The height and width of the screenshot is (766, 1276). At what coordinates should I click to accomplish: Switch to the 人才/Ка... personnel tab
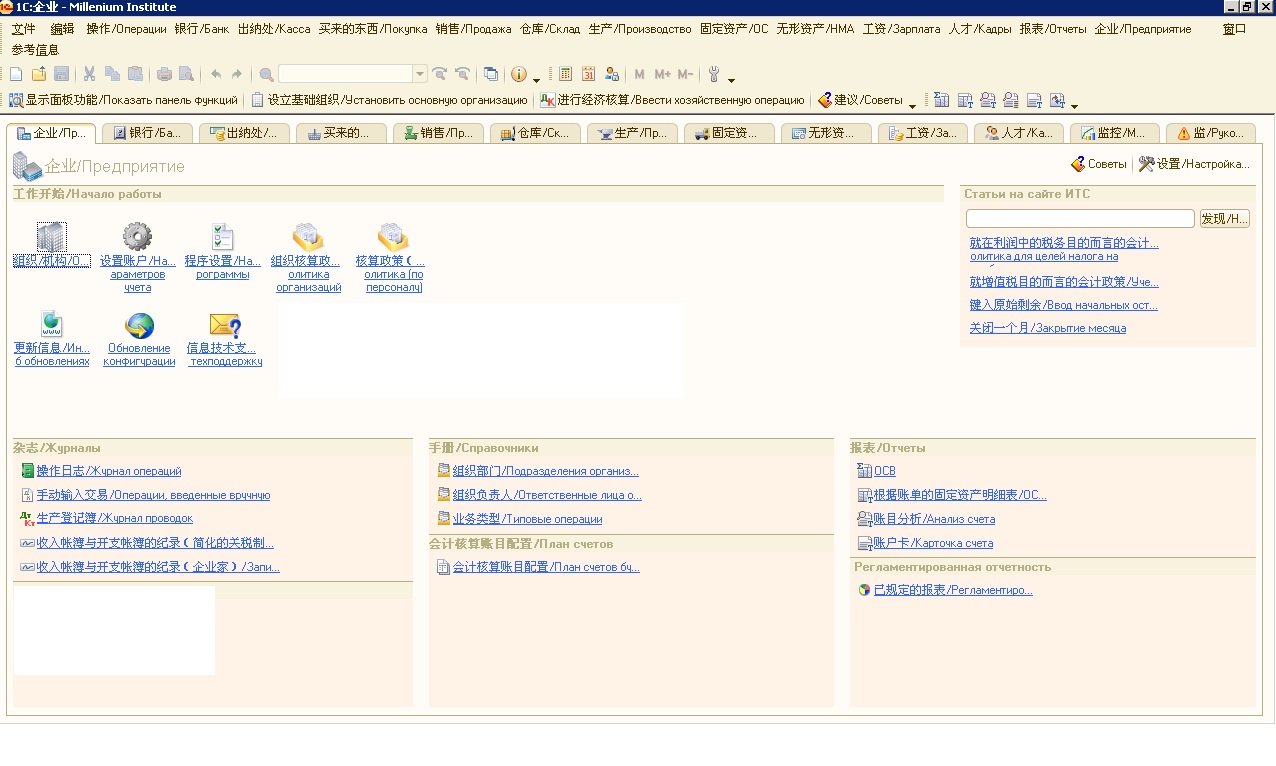pyautogui.click(x=1018, y=133)
